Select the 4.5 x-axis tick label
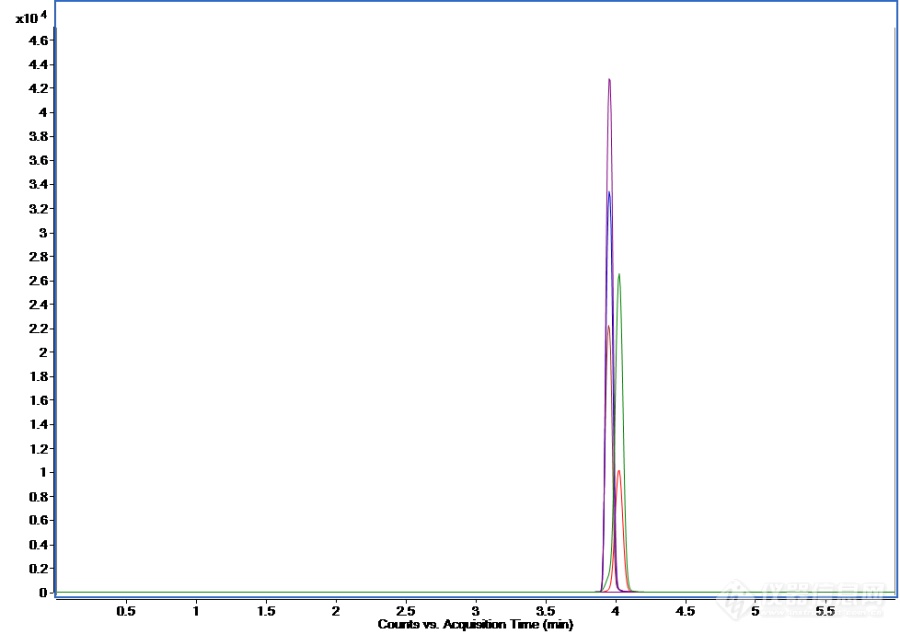900x634 pixels. [x=684, y=609]
